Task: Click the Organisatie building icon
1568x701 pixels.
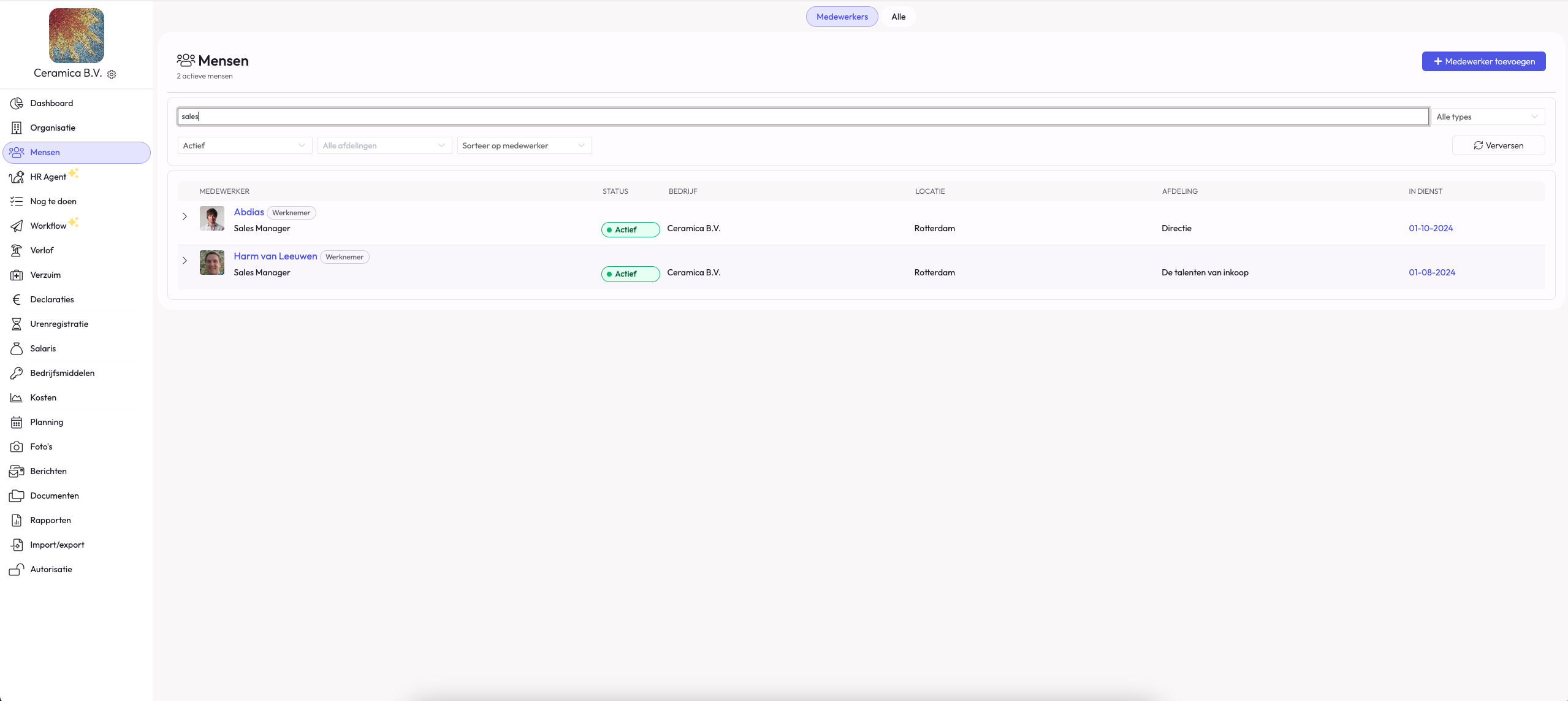Action: click(x=17, y=128)
